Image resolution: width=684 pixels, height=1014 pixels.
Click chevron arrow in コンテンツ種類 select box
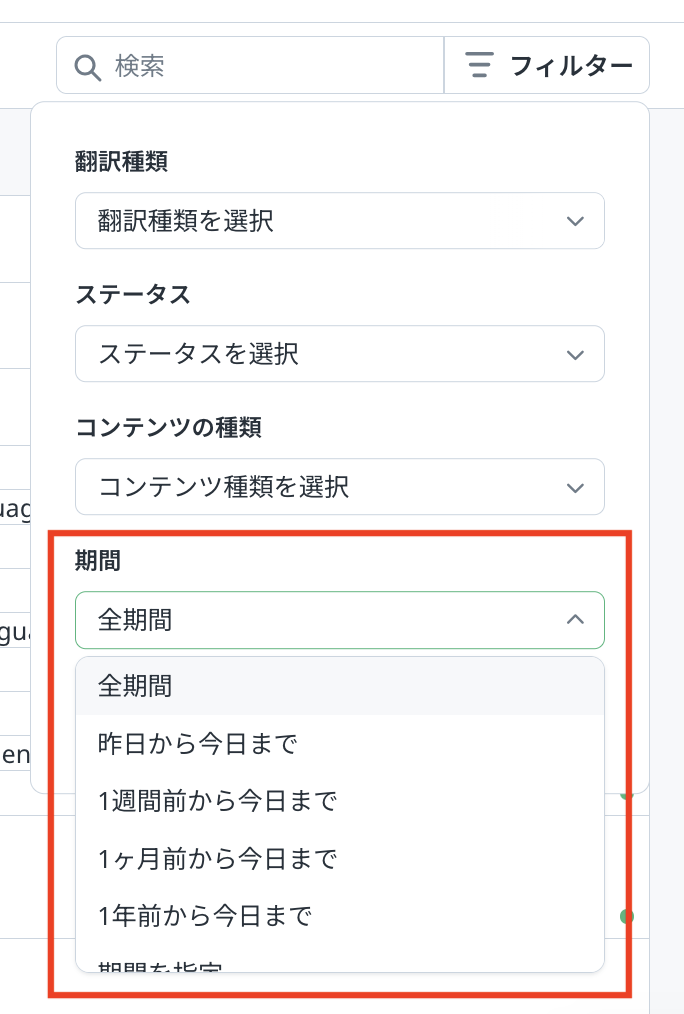pos(575,488)
